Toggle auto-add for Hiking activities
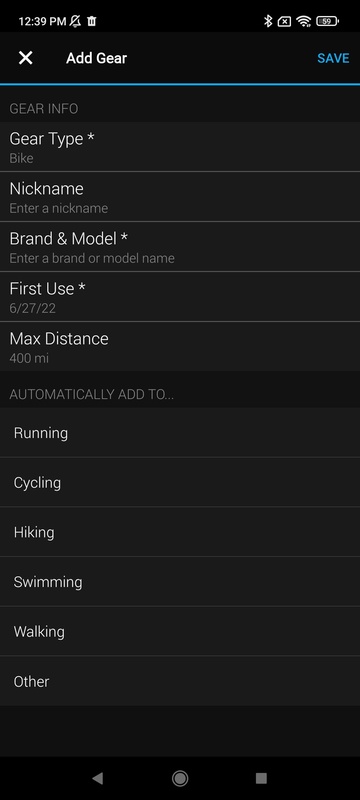 [180, 532]
